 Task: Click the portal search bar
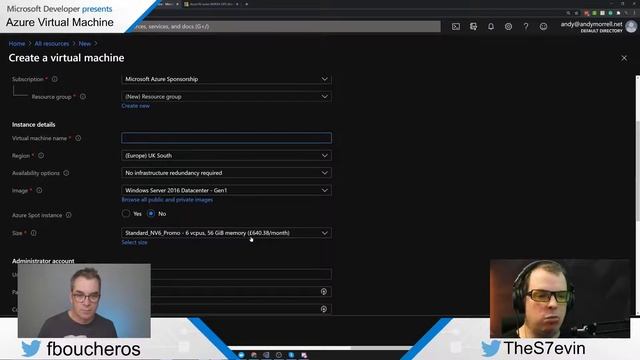[x=286, y=27]
